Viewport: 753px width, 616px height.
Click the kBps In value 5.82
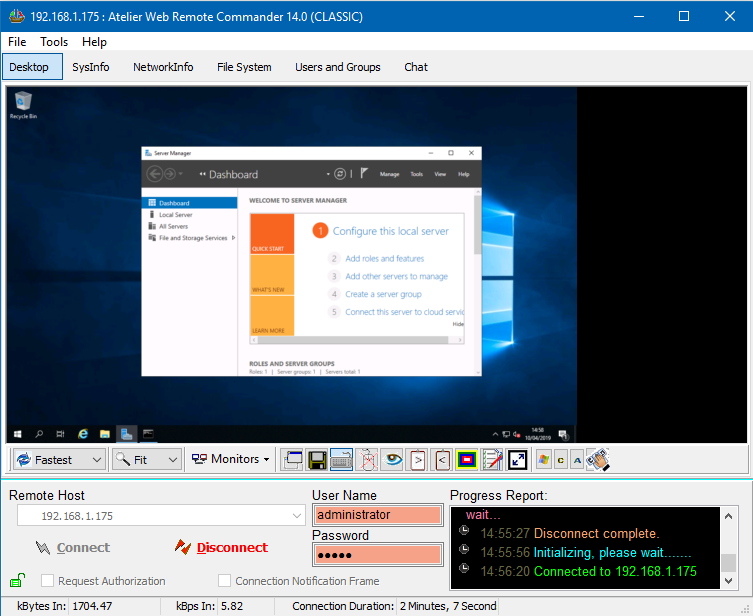coord(232,606)
